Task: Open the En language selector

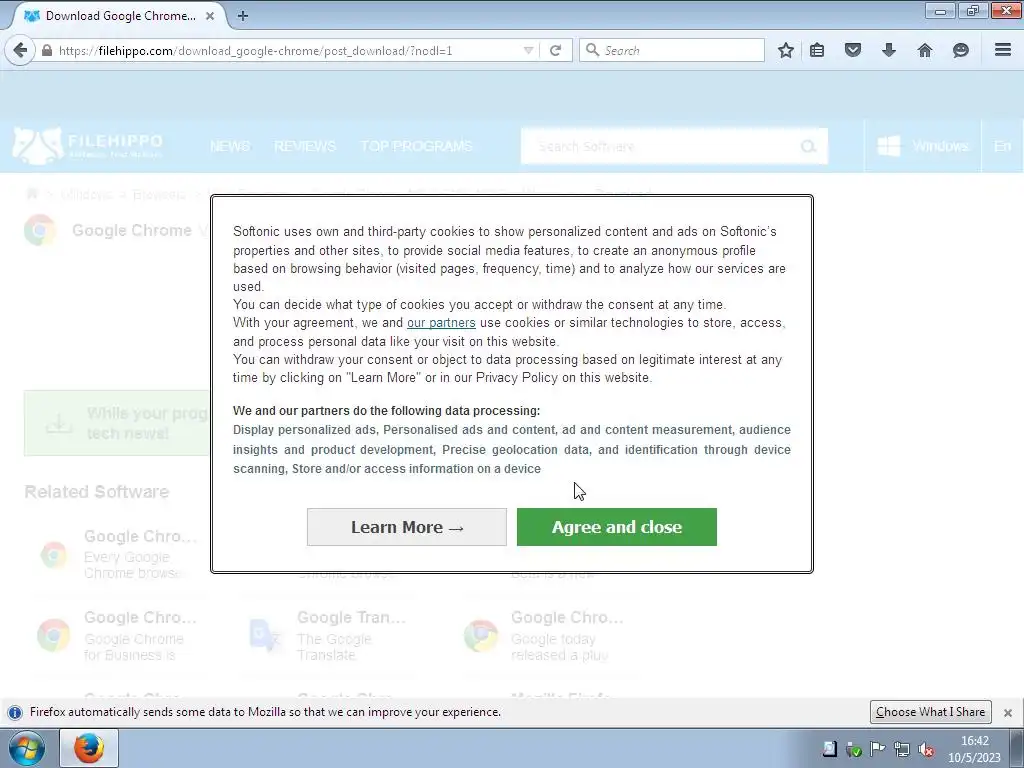Action: (x=1002, y=146)
